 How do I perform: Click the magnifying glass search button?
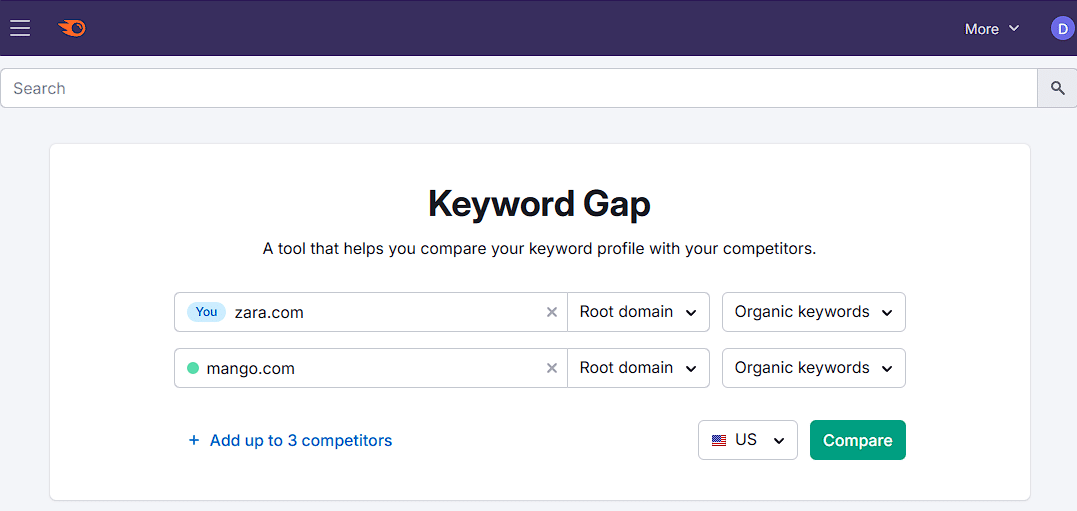(1057, 88)
